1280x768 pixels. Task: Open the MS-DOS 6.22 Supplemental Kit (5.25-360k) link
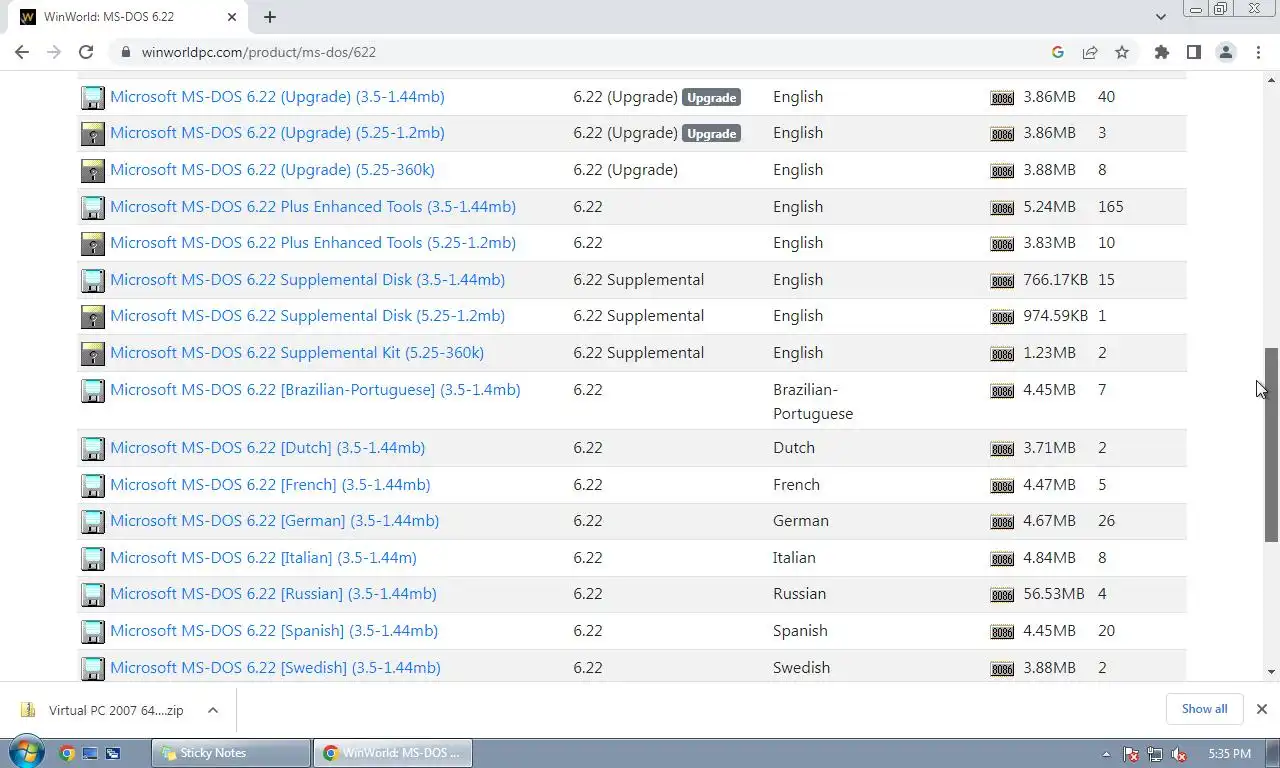[297, 352]
